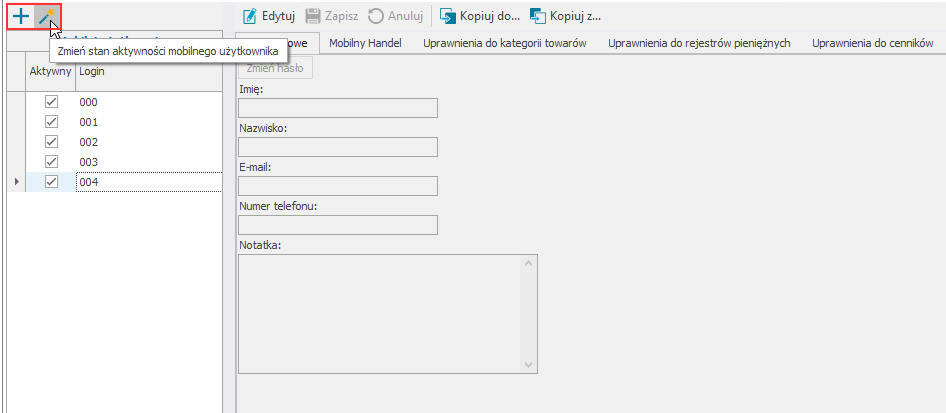The width and height of the screenshot is (946, 413).
Task: Click the Kopiuj z... icon
Action: pyautogui.click(x=537, y=16)
